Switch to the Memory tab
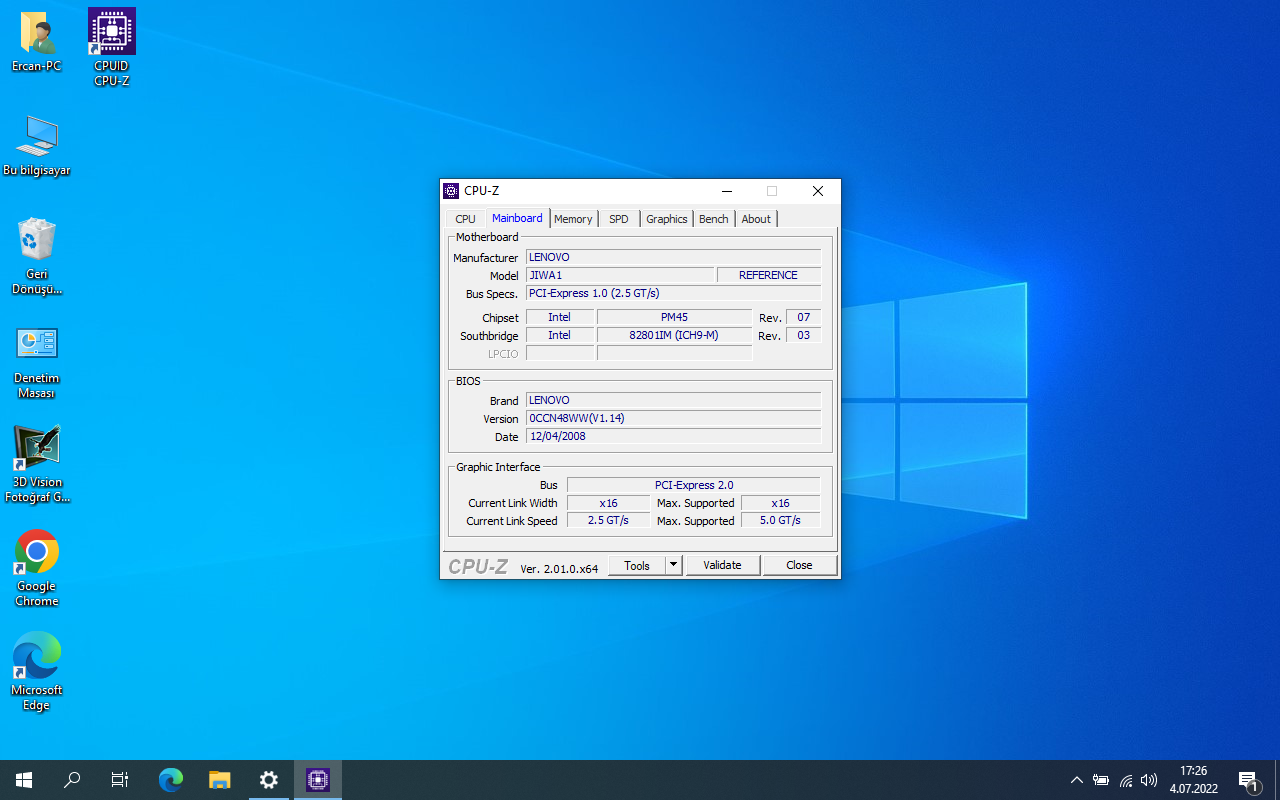 coord(573,219)
